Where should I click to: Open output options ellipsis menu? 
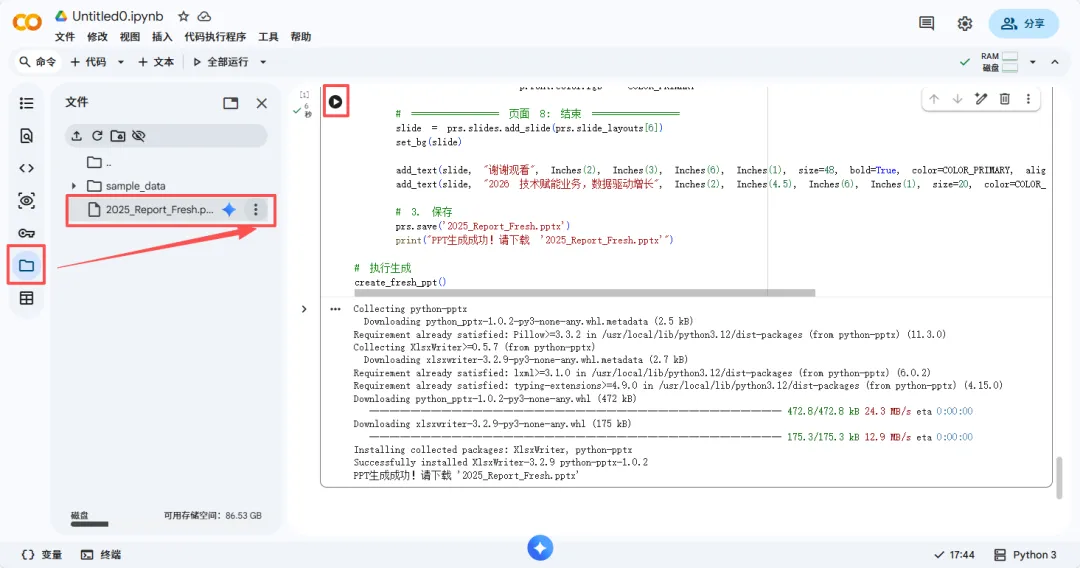click(x=335, y=309)
